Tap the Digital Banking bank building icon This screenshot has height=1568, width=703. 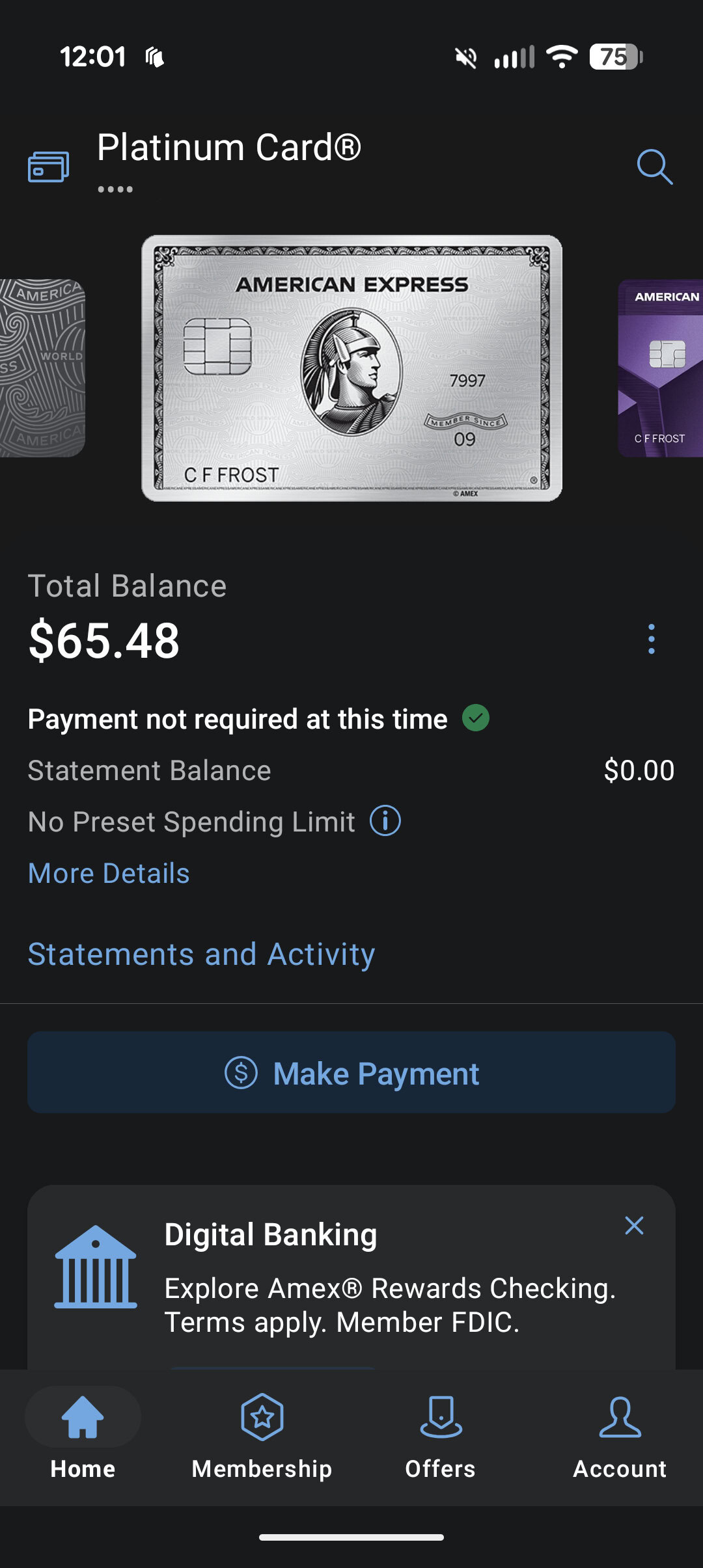tap(96, 1267)
